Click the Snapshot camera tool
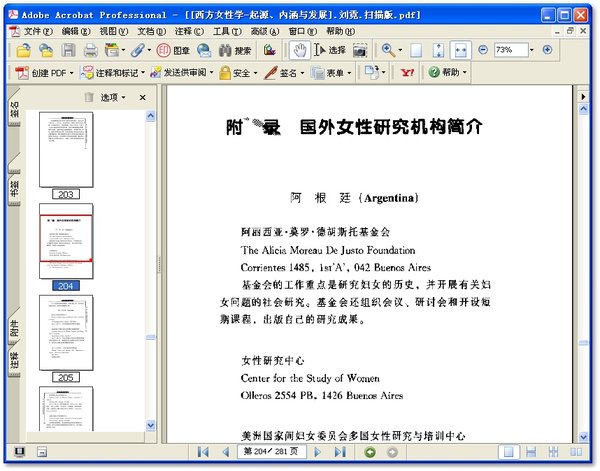This screenshot has width=600, height=471. tap(360, 50)
